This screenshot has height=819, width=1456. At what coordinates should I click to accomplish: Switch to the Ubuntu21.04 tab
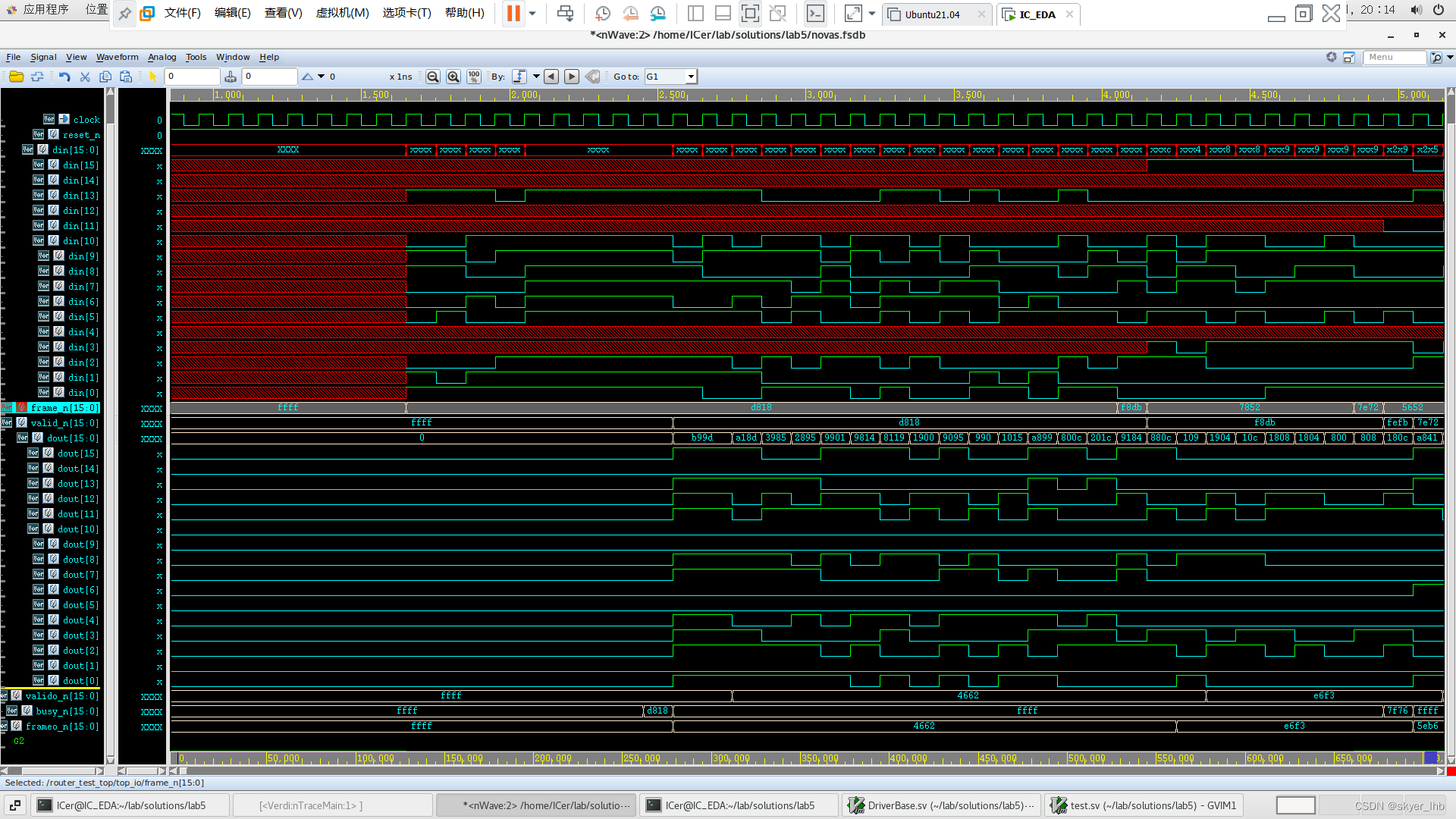(x=932, y=14)
